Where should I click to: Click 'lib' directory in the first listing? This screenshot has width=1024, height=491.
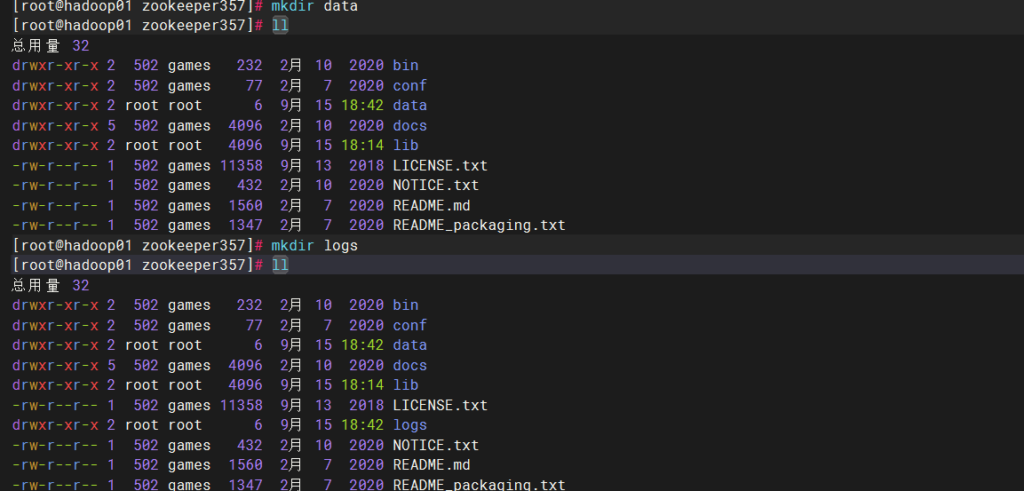point(405,145)
